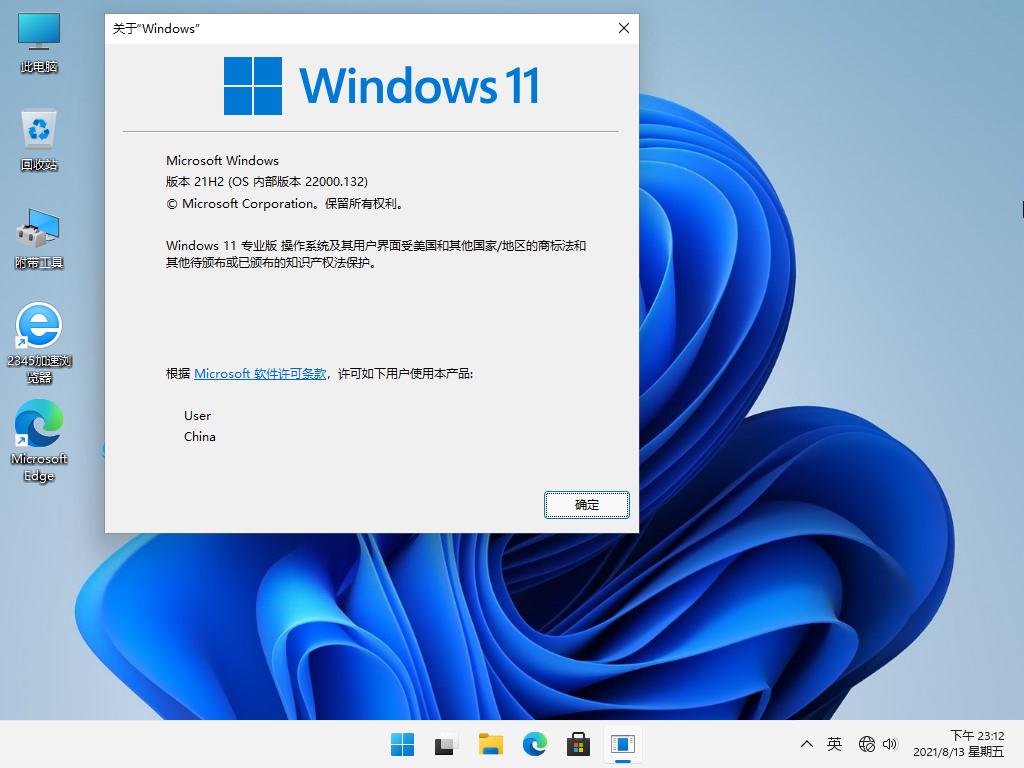Open the 2345加速浏览器 shortcut
Image resolution: width=1024 pixels, height=768 pixels.
pyautogui.click(x=39, y=343)
